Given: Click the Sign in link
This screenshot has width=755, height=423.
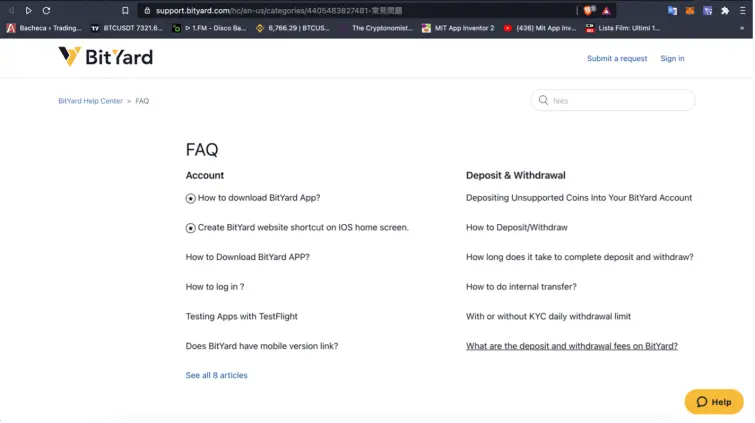Looking at the screenshot, I should [672, 58].
